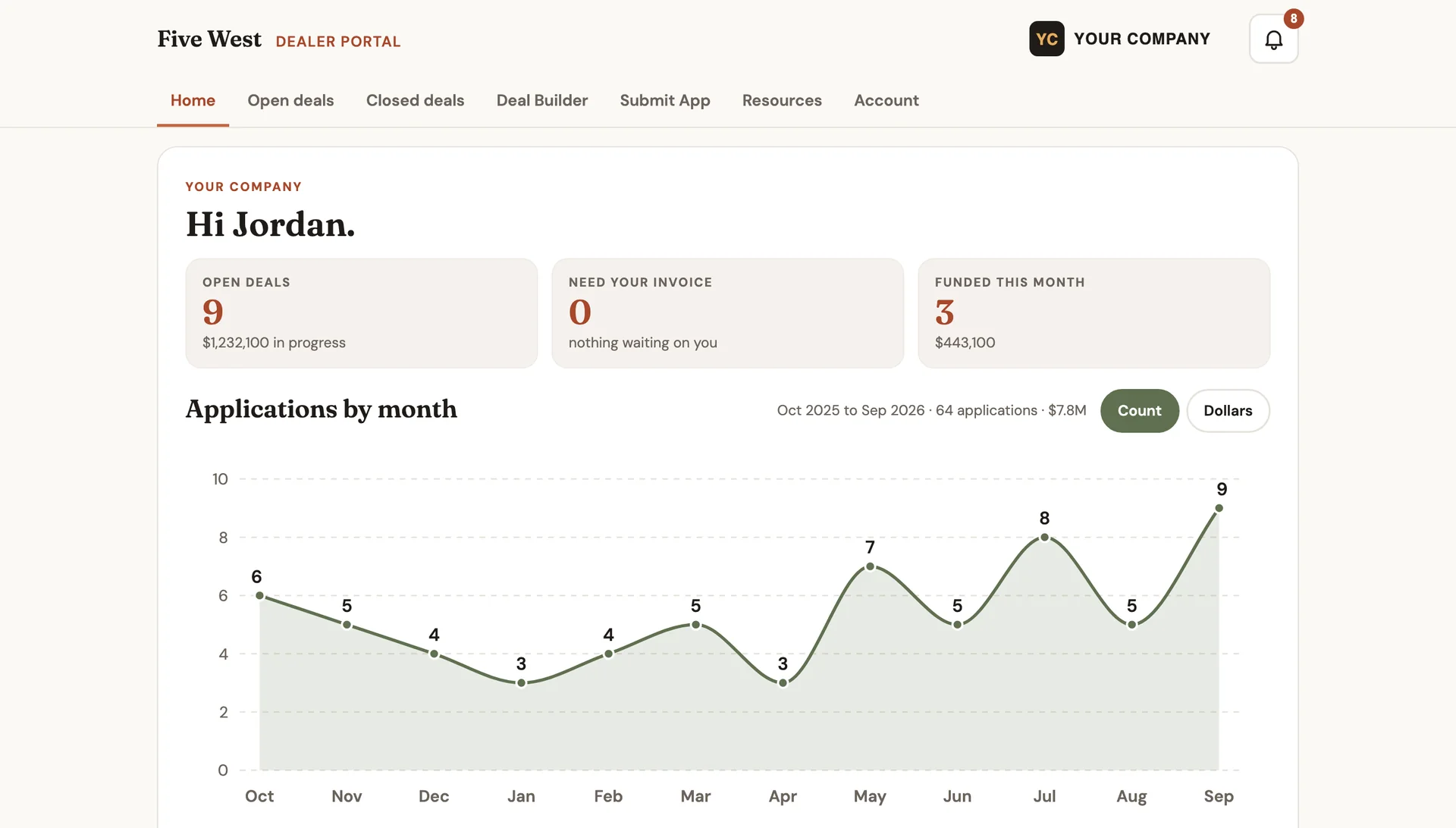The image size is (1456, 828).
Task: Click the Jun data point on chart
Action: click(x=957, y=625)
